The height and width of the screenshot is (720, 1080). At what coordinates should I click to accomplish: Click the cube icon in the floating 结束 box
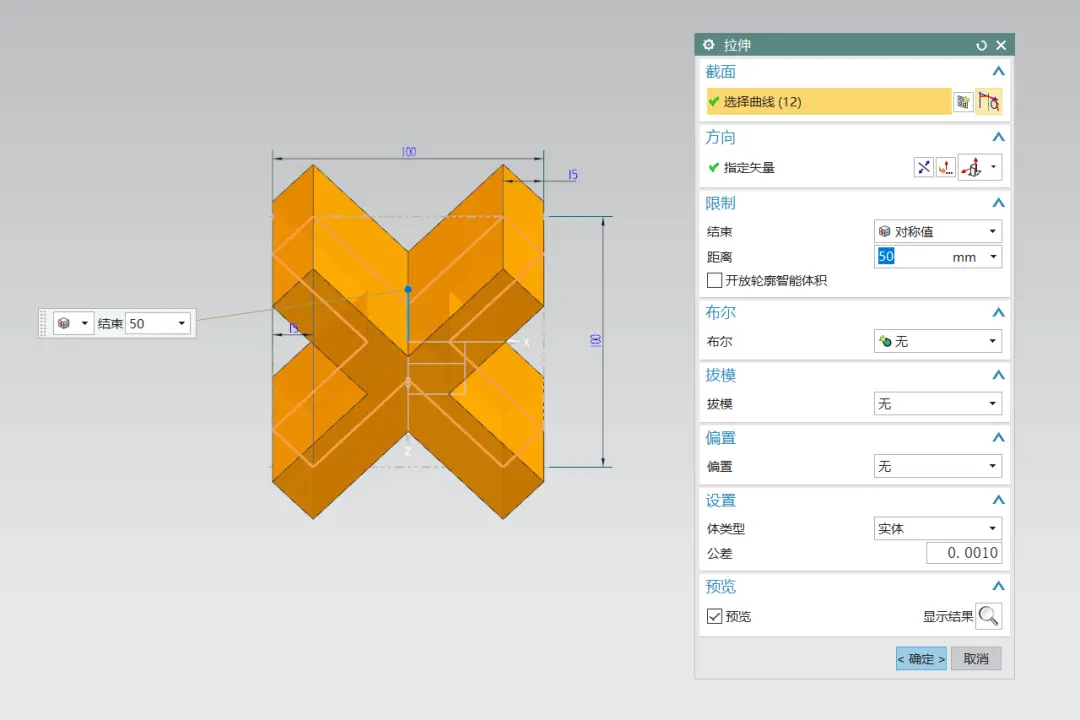(64, 323)
